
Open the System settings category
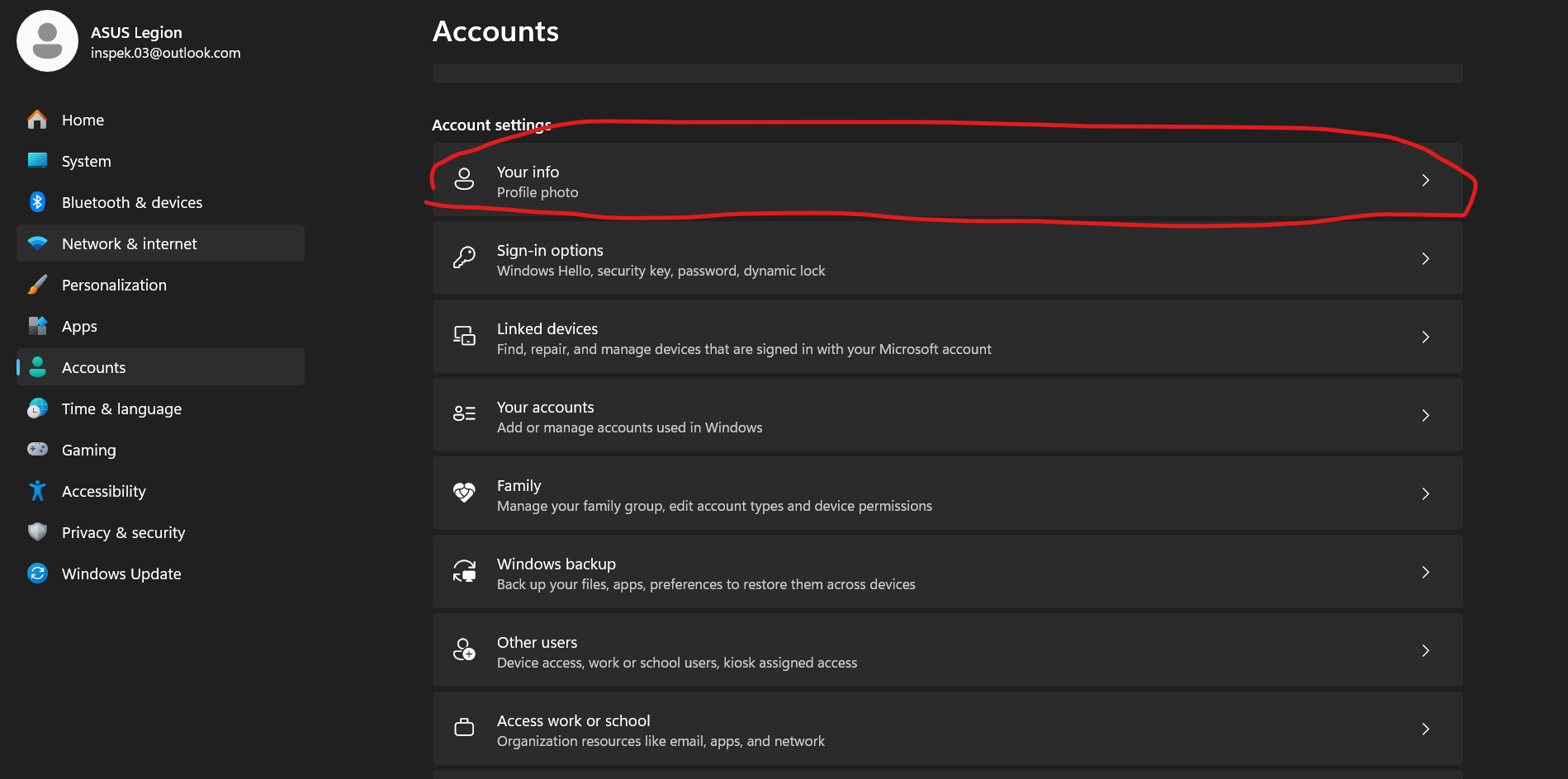(86, 161)
